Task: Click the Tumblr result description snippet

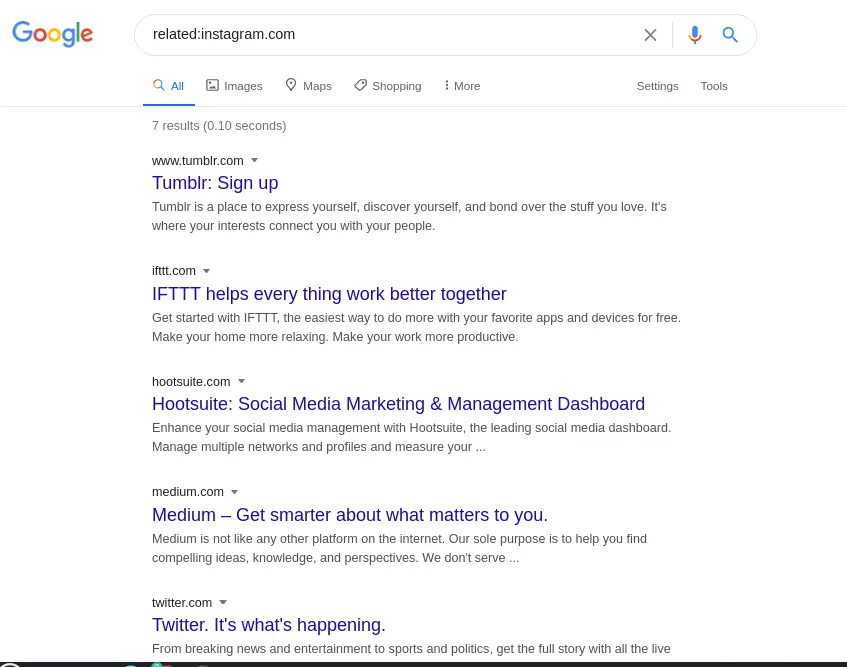Action: tap(409, 217)
